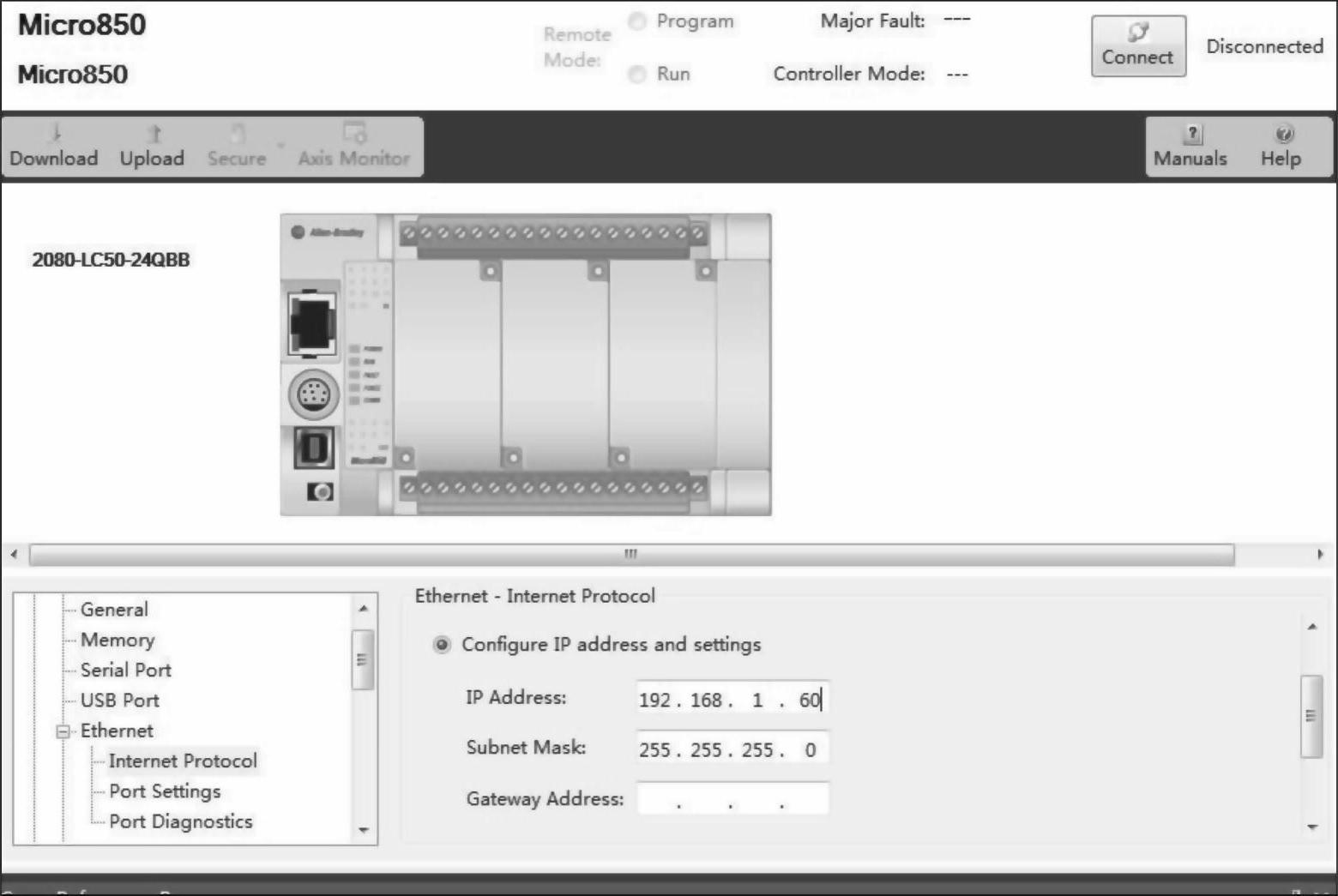
Task: Select Configure IP address and settings option
Action: pyautogui.click(x=442, y=645)
